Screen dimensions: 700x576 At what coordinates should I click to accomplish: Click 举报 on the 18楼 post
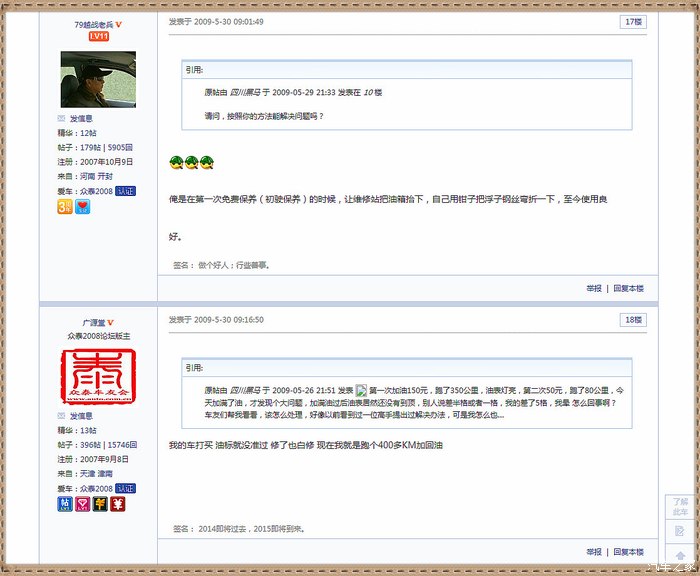(x=594, y=551)
